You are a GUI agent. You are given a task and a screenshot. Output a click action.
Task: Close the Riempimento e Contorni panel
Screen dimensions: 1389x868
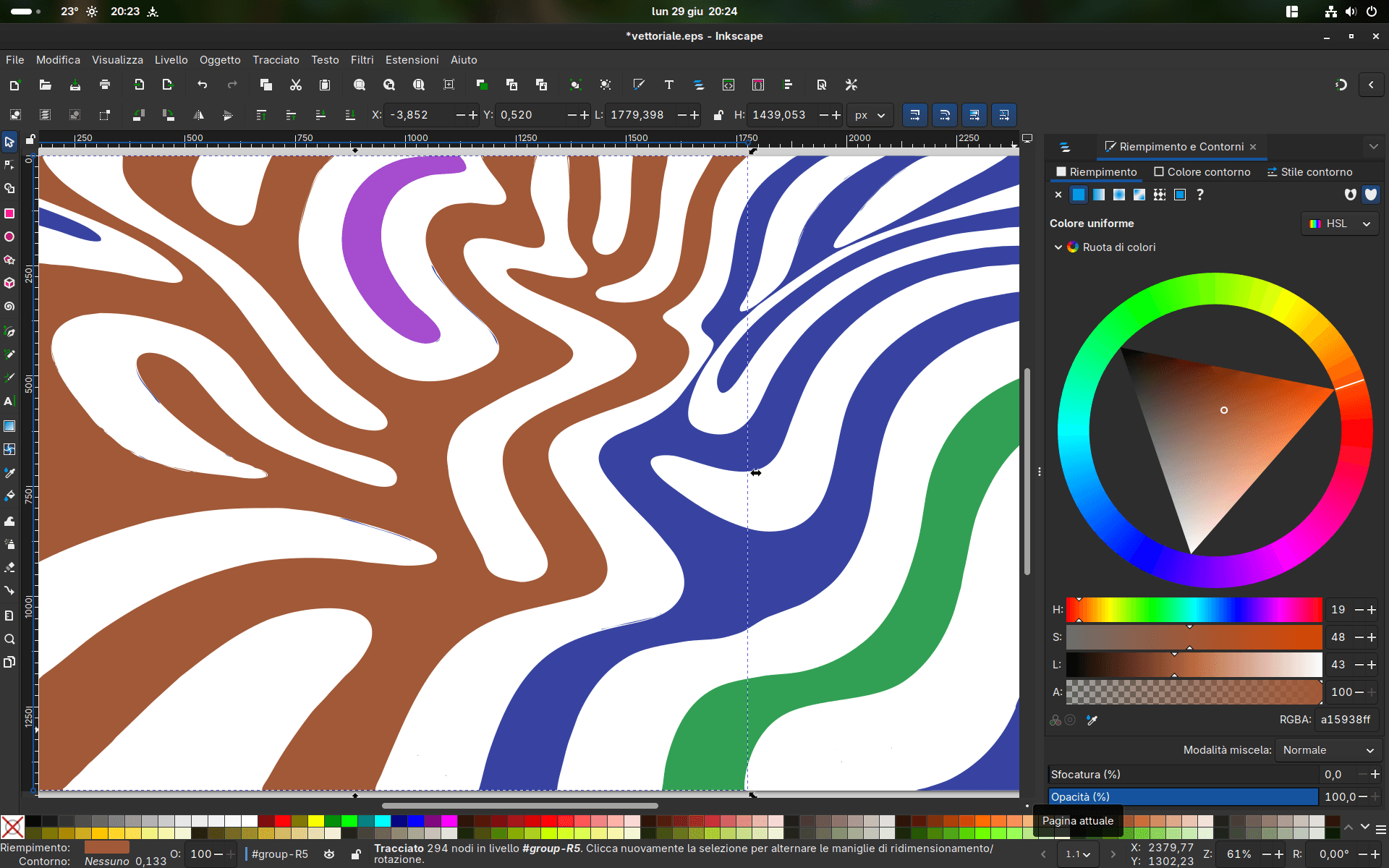pyautogui.click(x=1253, y=147)
